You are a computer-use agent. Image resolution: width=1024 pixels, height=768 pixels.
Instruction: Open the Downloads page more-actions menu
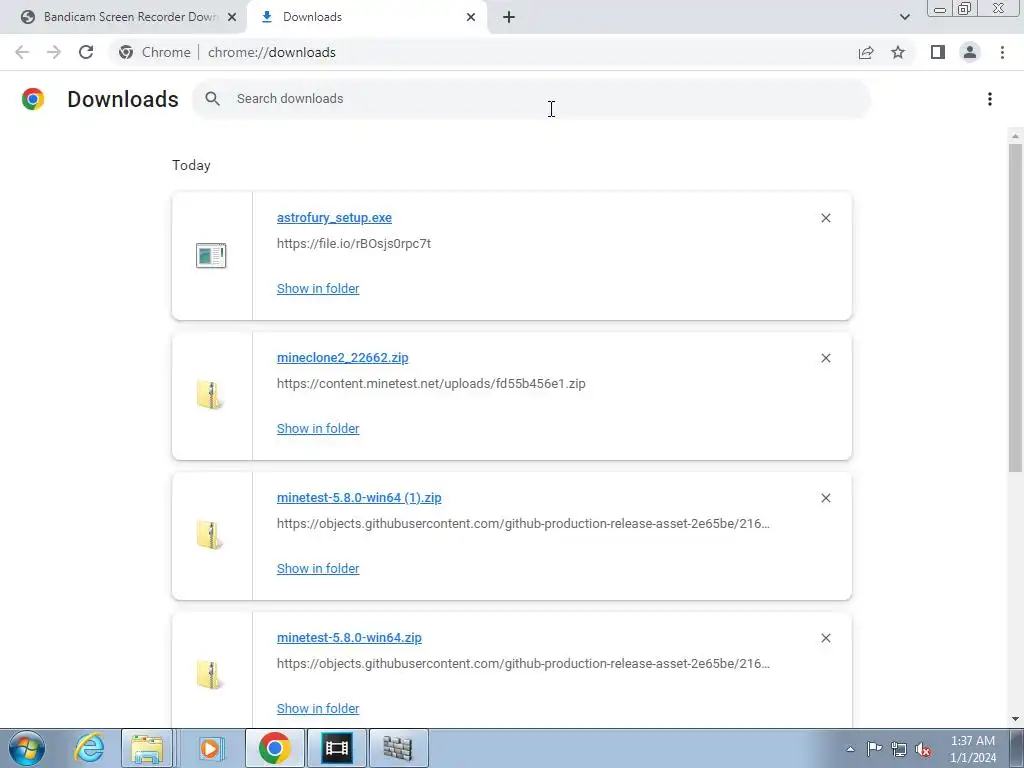click(990, 99)
